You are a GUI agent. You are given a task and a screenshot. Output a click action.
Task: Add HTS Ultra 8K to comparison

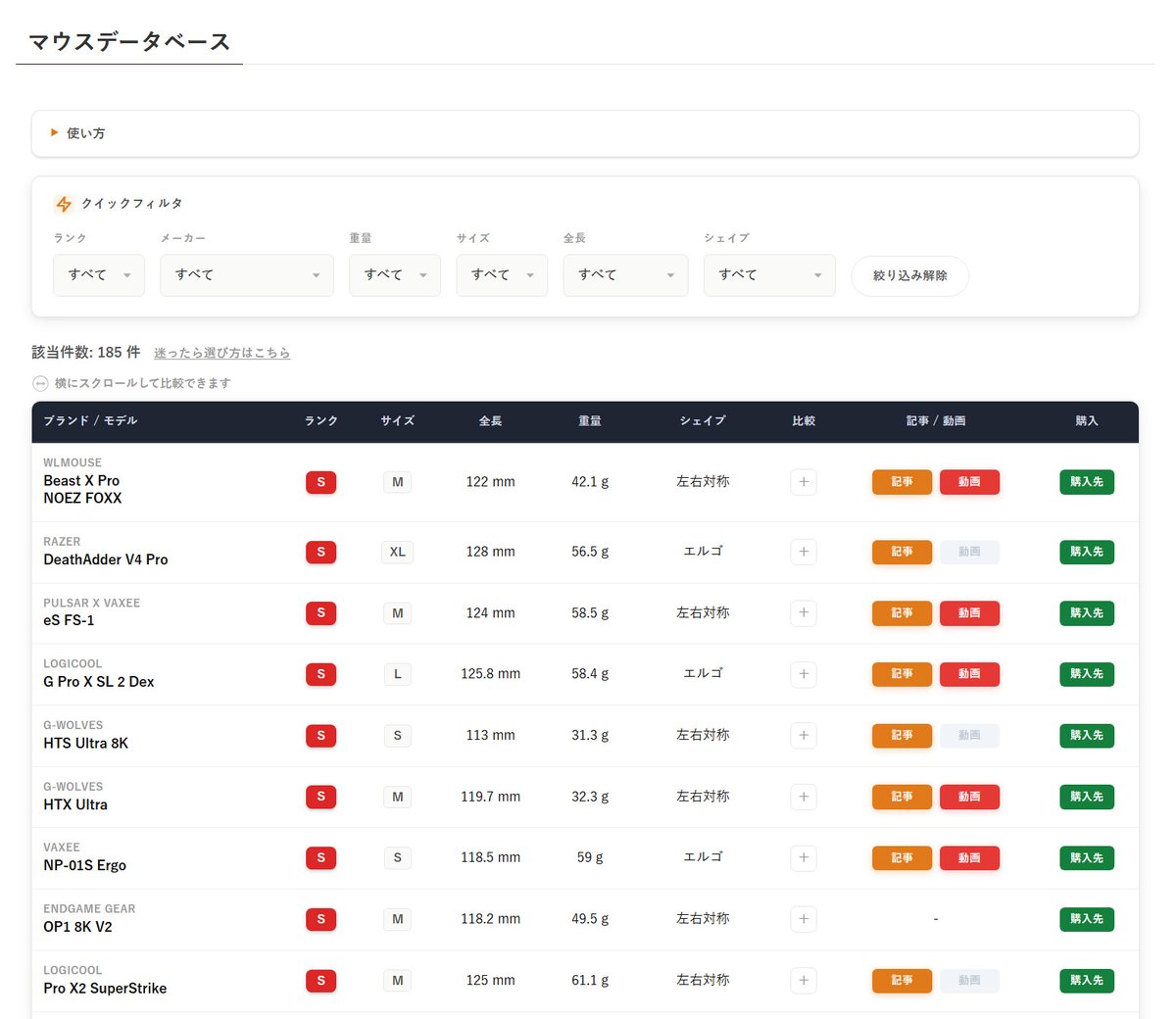(804, 736)
